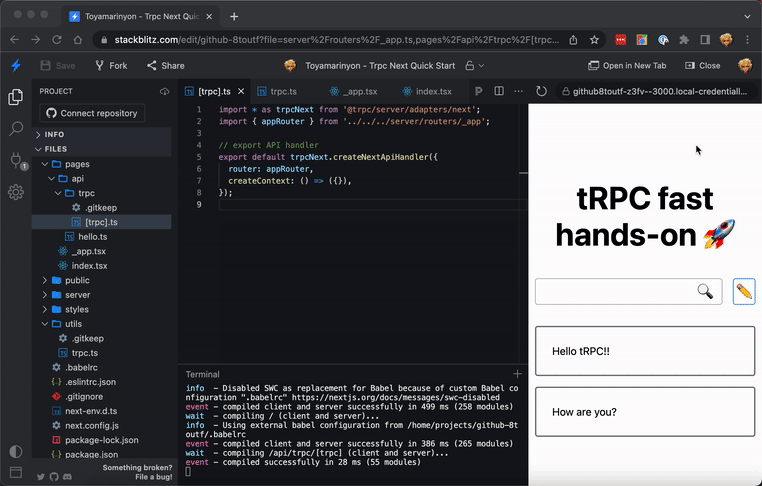Open utils trpc.ts in file tree

pos(101,353)
